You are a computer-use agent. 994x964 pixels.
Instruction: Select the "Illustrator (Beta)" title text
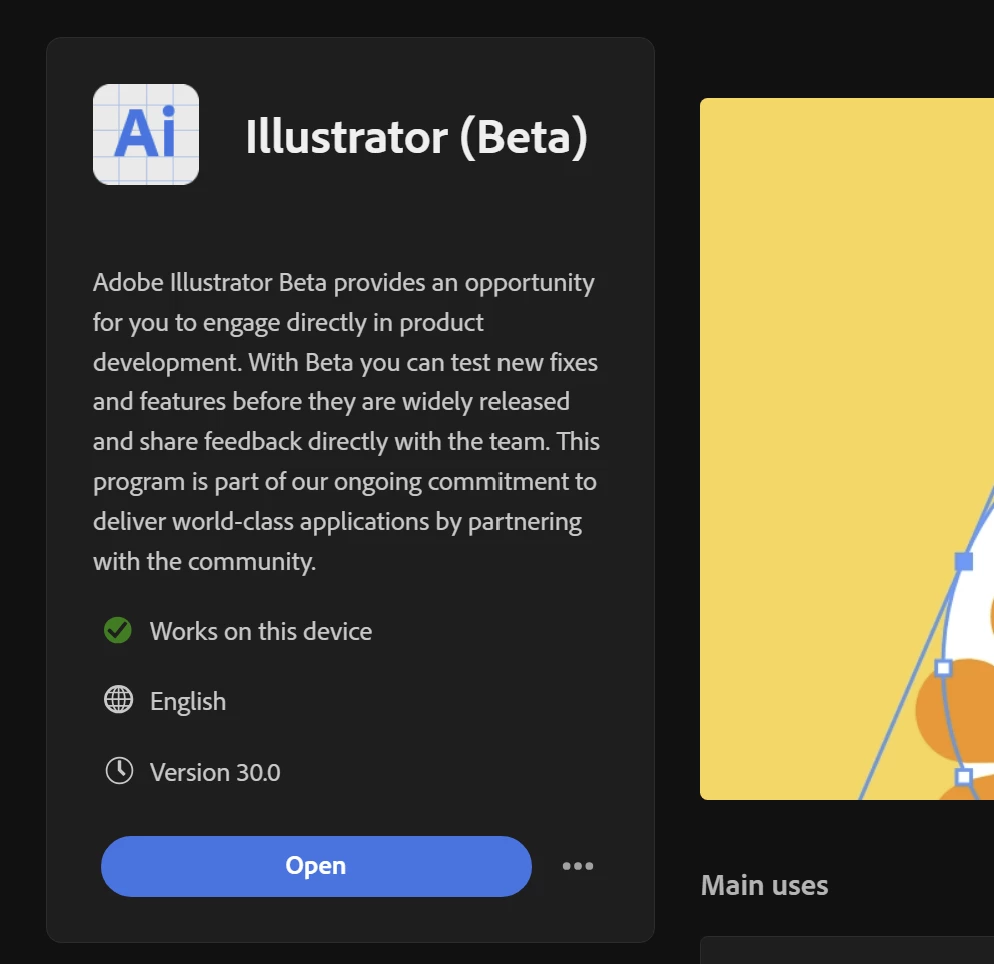pyautogui.click(x=416, y=136)
